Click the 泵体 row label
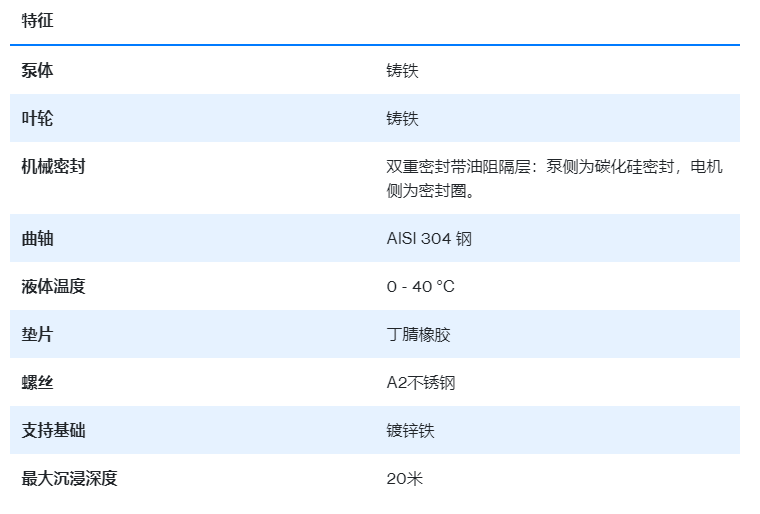Screen dimensions: 760x514 (x=38, y=71)
